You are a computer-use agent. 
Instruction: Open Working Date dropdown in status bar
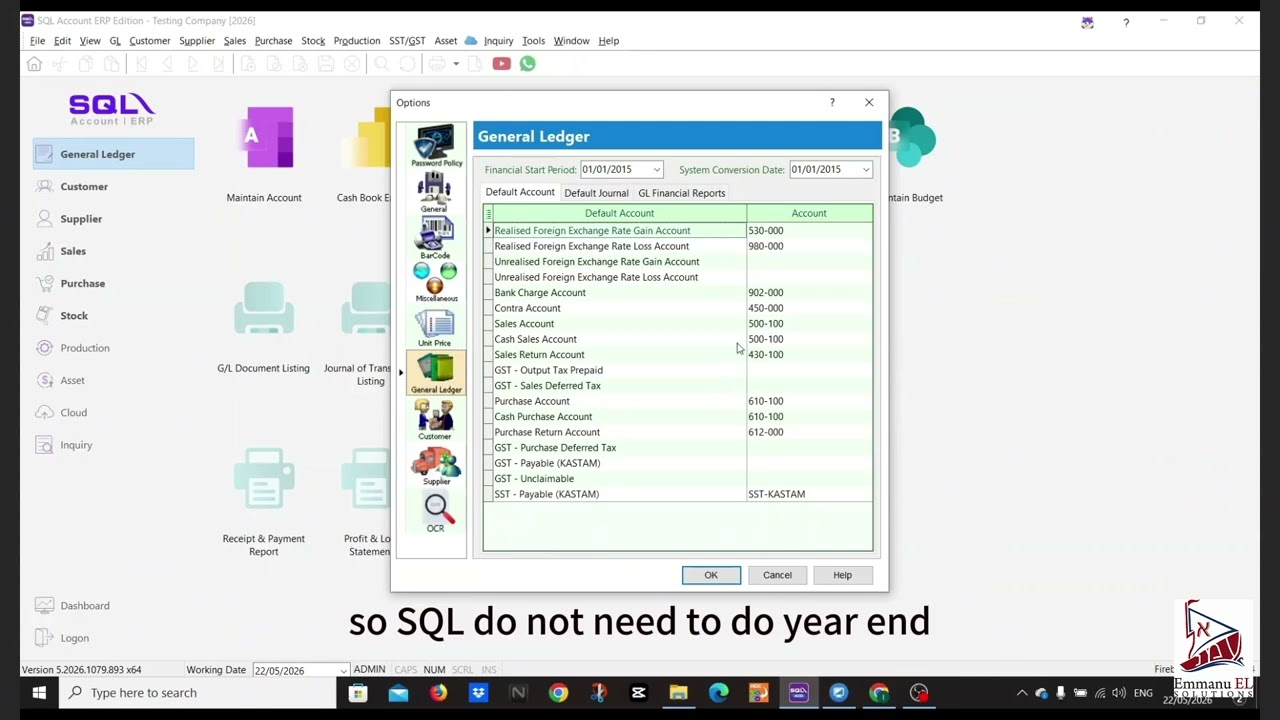pos(343,670)
